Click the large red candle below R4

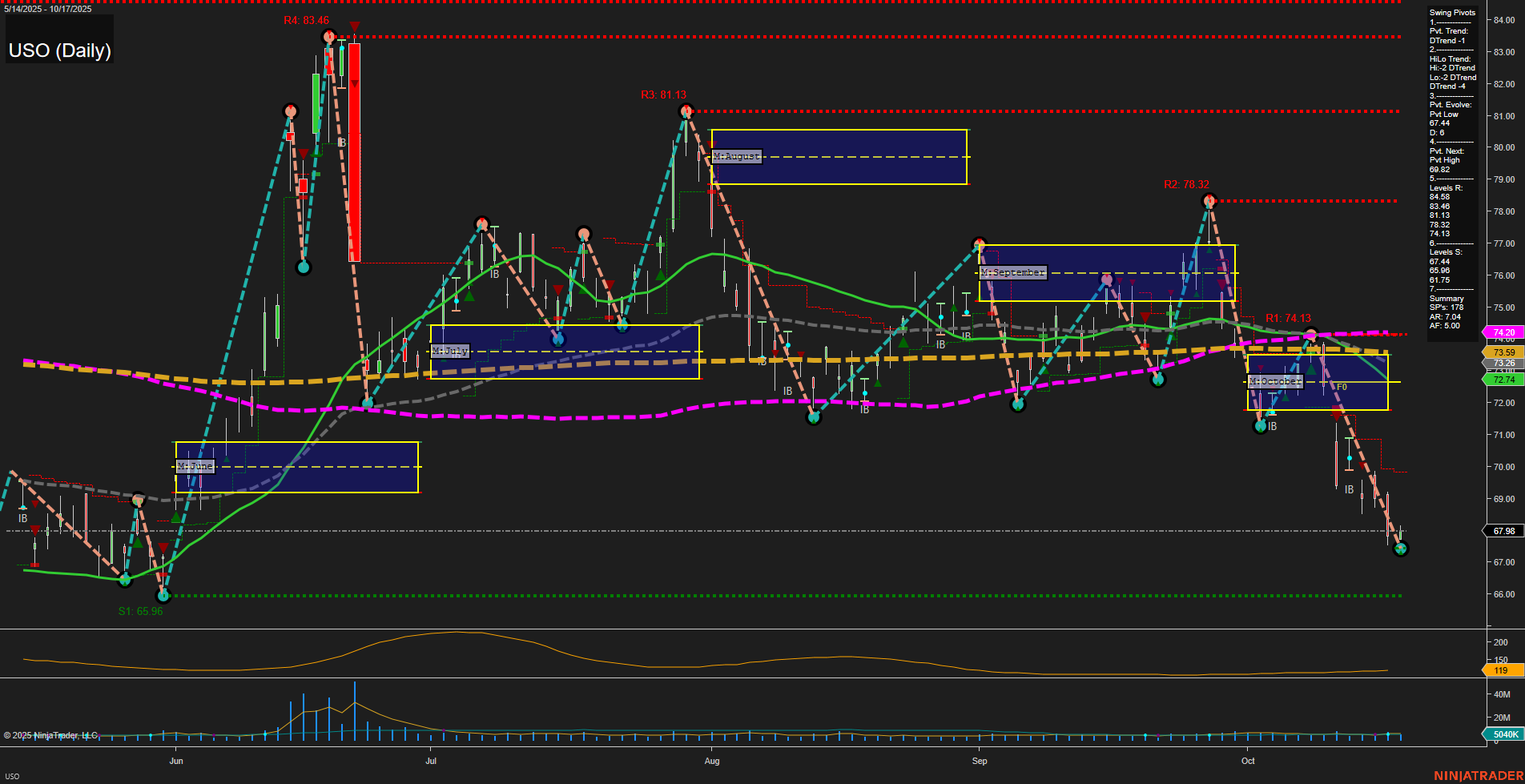tap(354, 152)
